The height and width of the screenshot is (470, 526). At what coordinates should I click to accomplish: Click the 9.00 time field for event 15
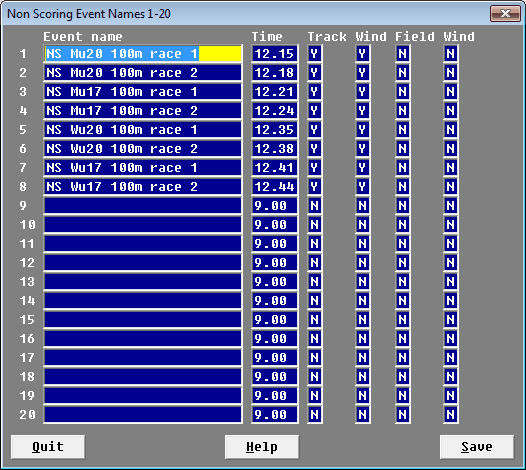275,319
